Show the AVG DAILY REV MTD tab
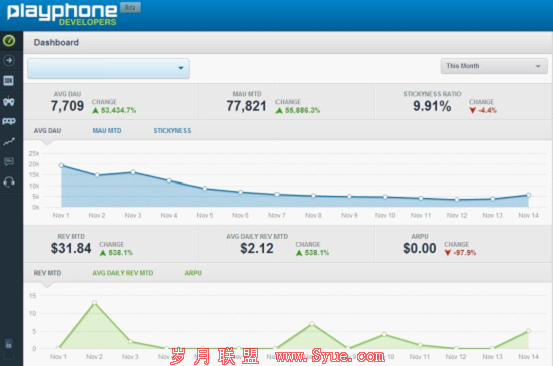The height and width of the screenshot is (366, 553). coord(123,273)
